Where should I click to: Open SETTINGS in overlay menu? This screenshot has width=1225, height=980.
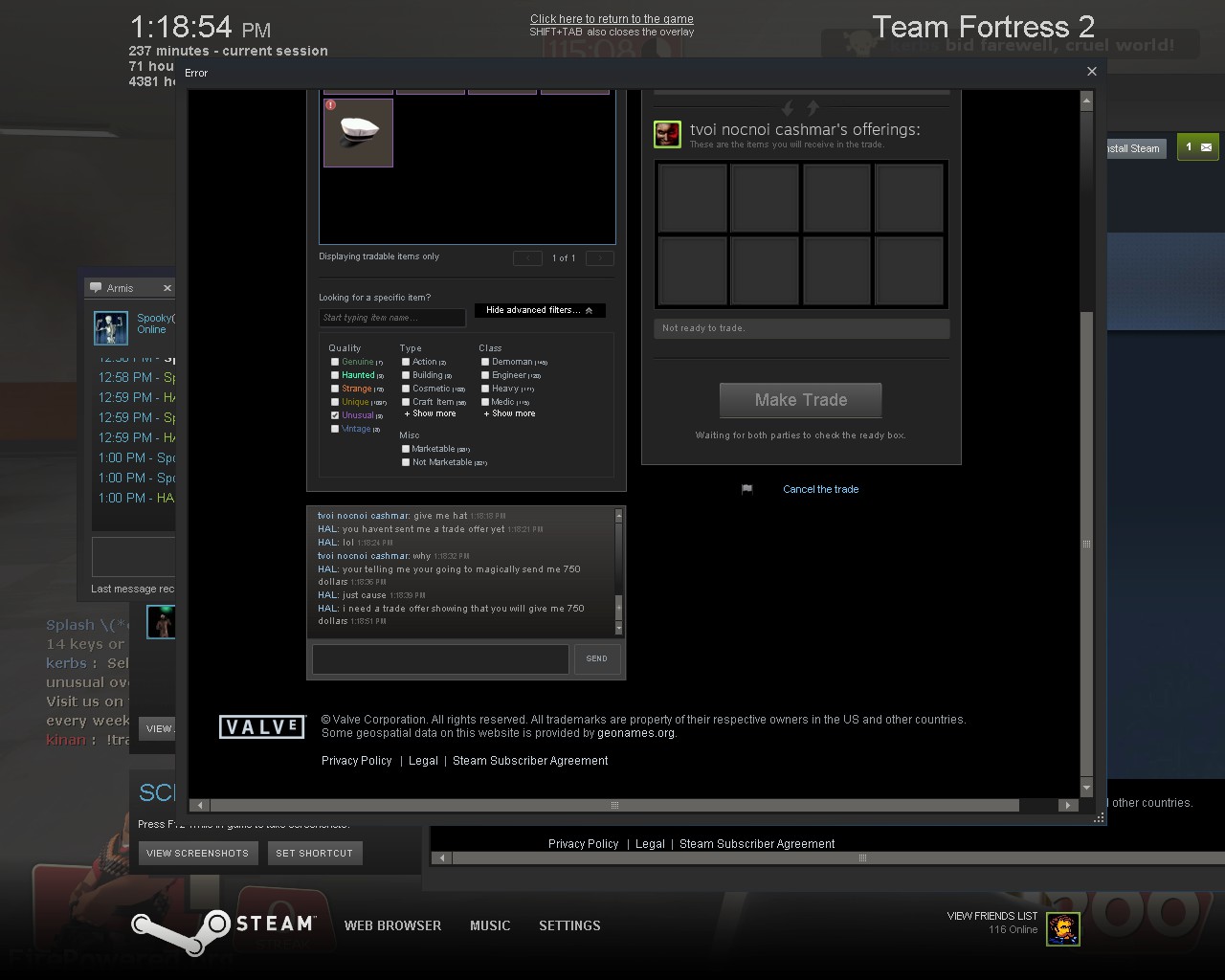[x=569, y=925]
